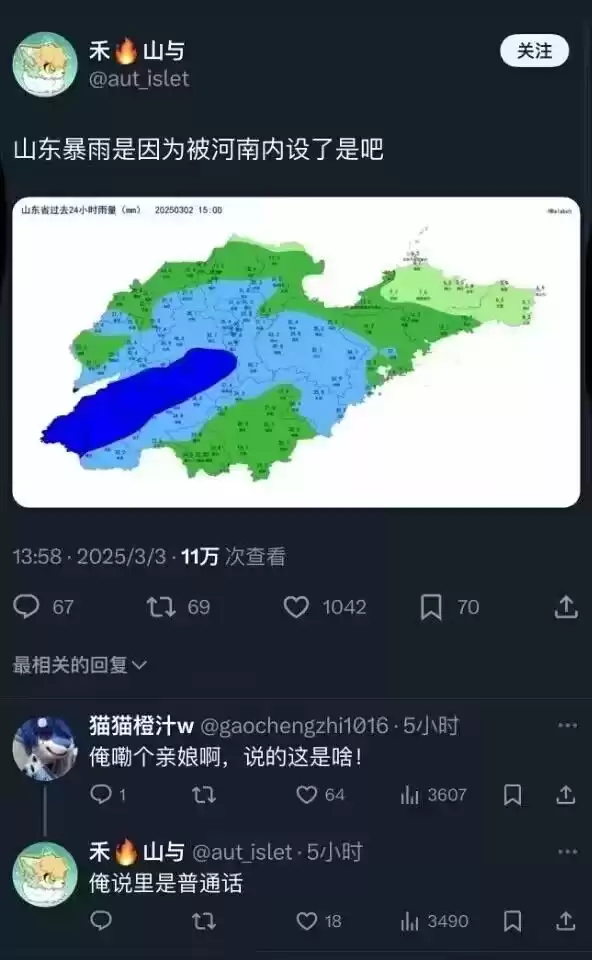Follow the account with 关注 button
592x960 pixels.
tap(534, 51)
